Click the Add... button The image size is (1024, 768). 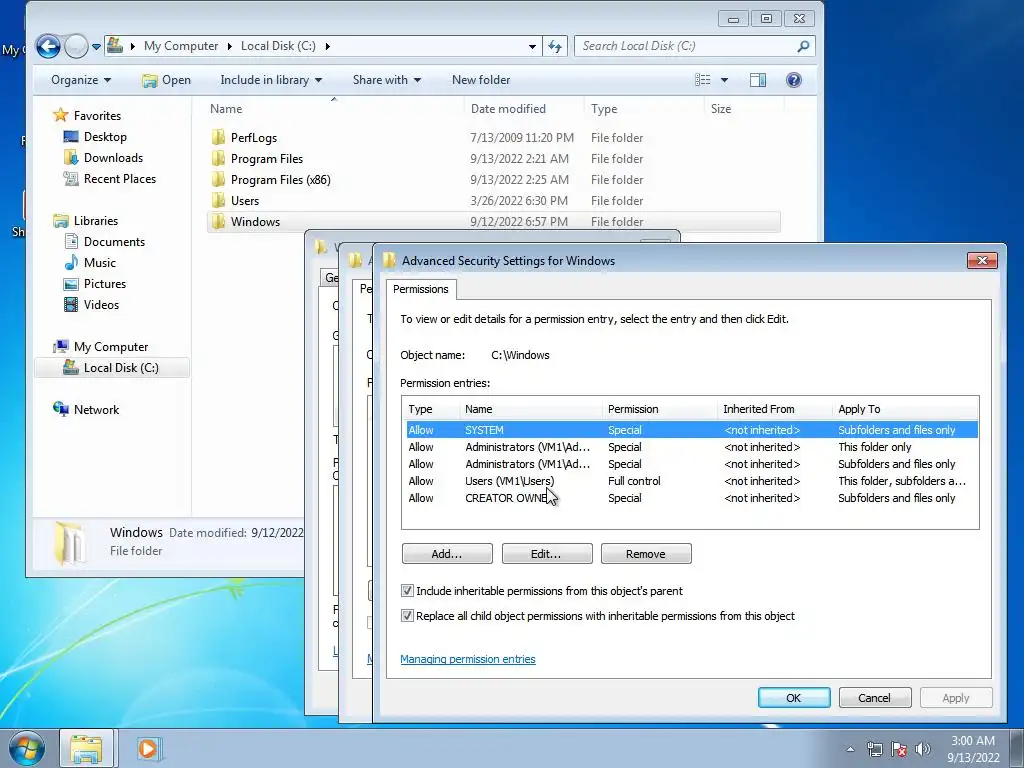point(447,554)
